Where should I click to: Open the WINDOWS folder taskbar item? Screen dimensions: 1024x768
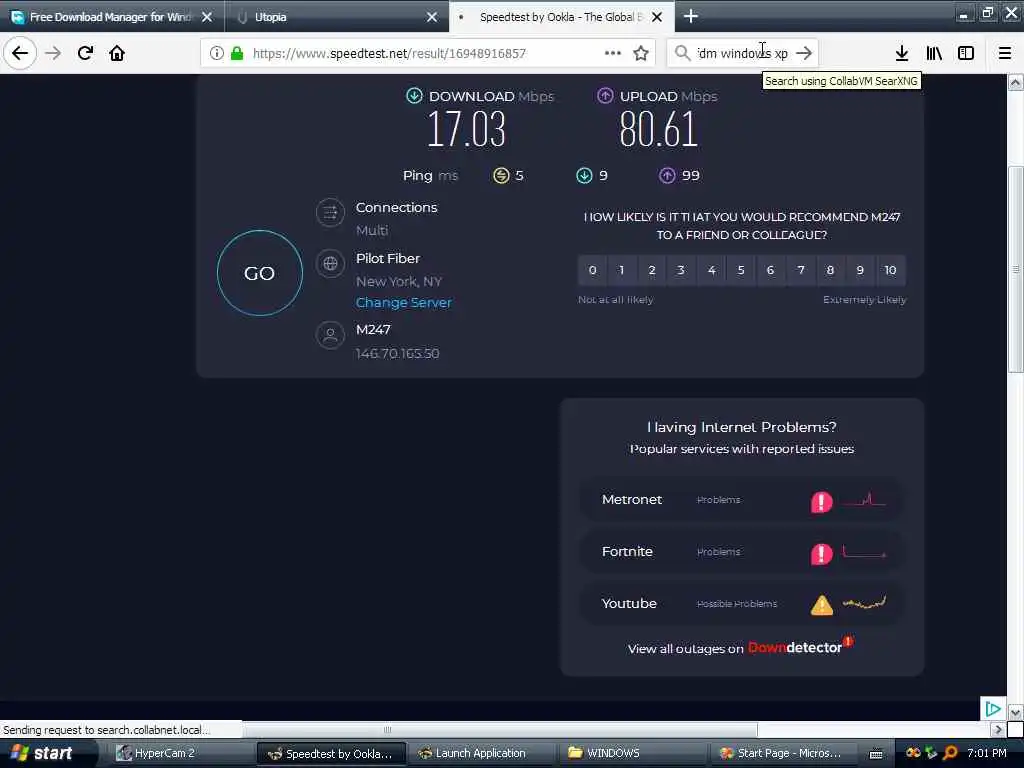pos(632,753)
